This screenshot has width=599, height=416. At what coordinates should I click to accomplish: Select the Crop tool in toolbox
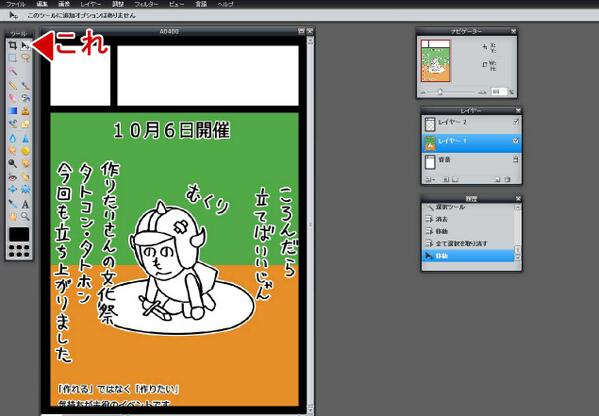(13, 45)
